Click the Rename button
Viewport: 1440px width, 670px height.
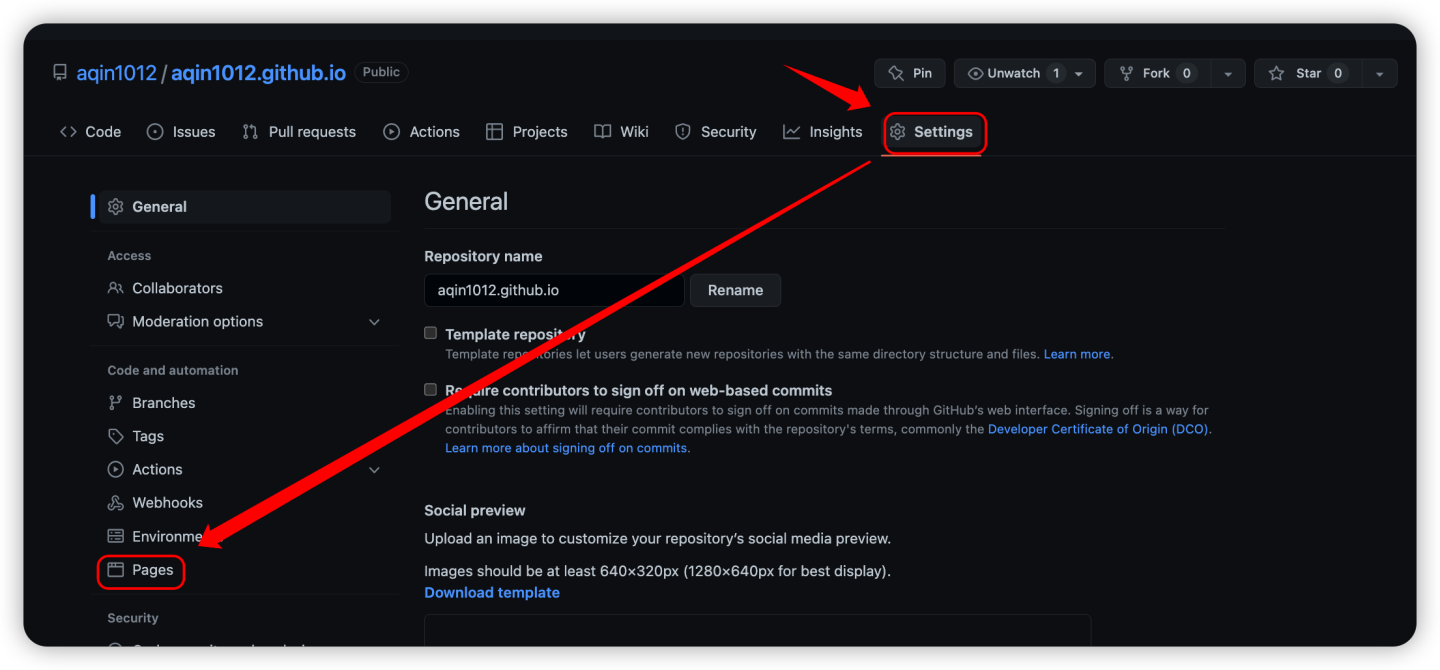tap(735, 290)
